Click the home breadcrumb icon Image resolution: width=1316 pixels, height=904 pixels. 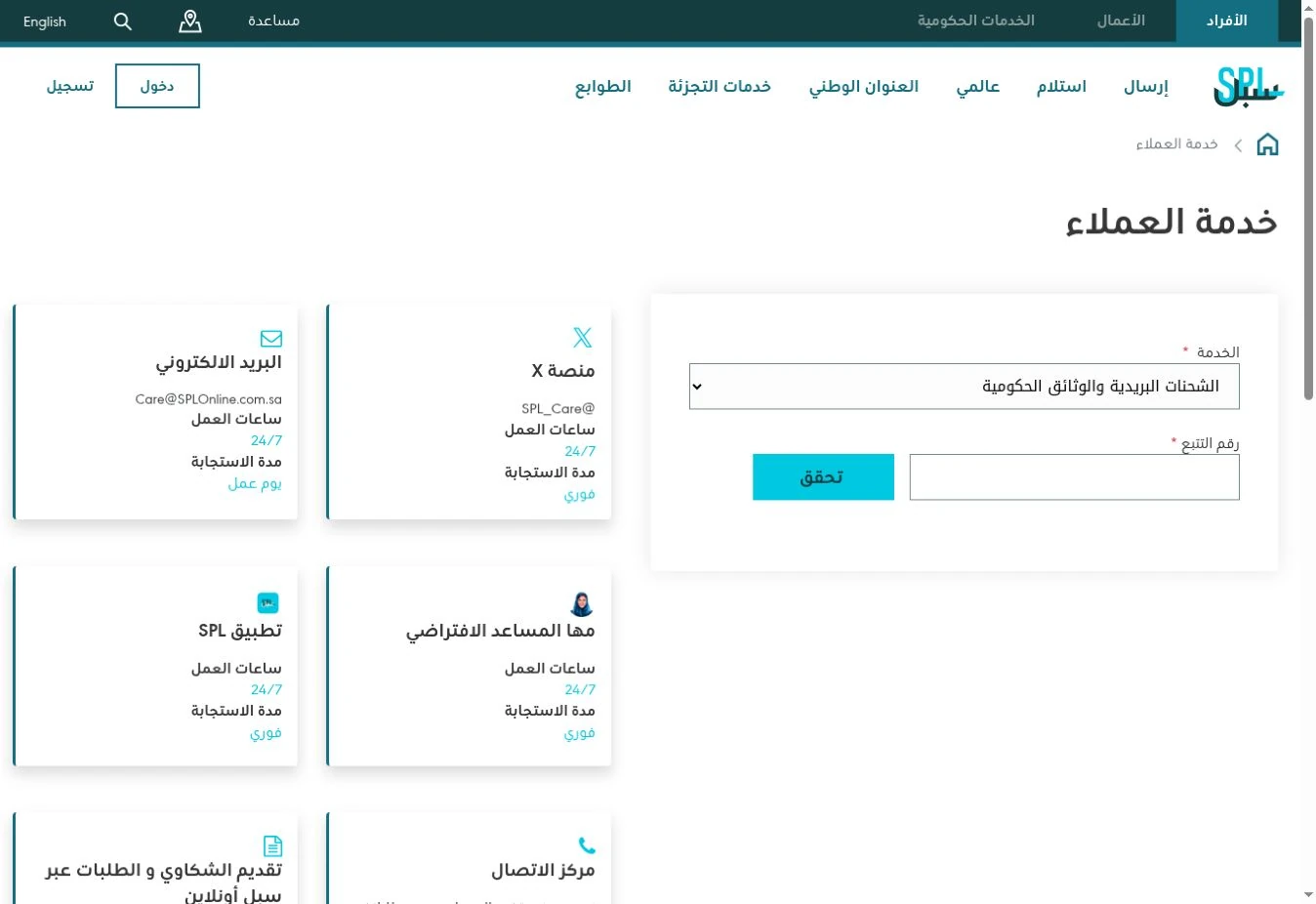(x=1267, y=144)
